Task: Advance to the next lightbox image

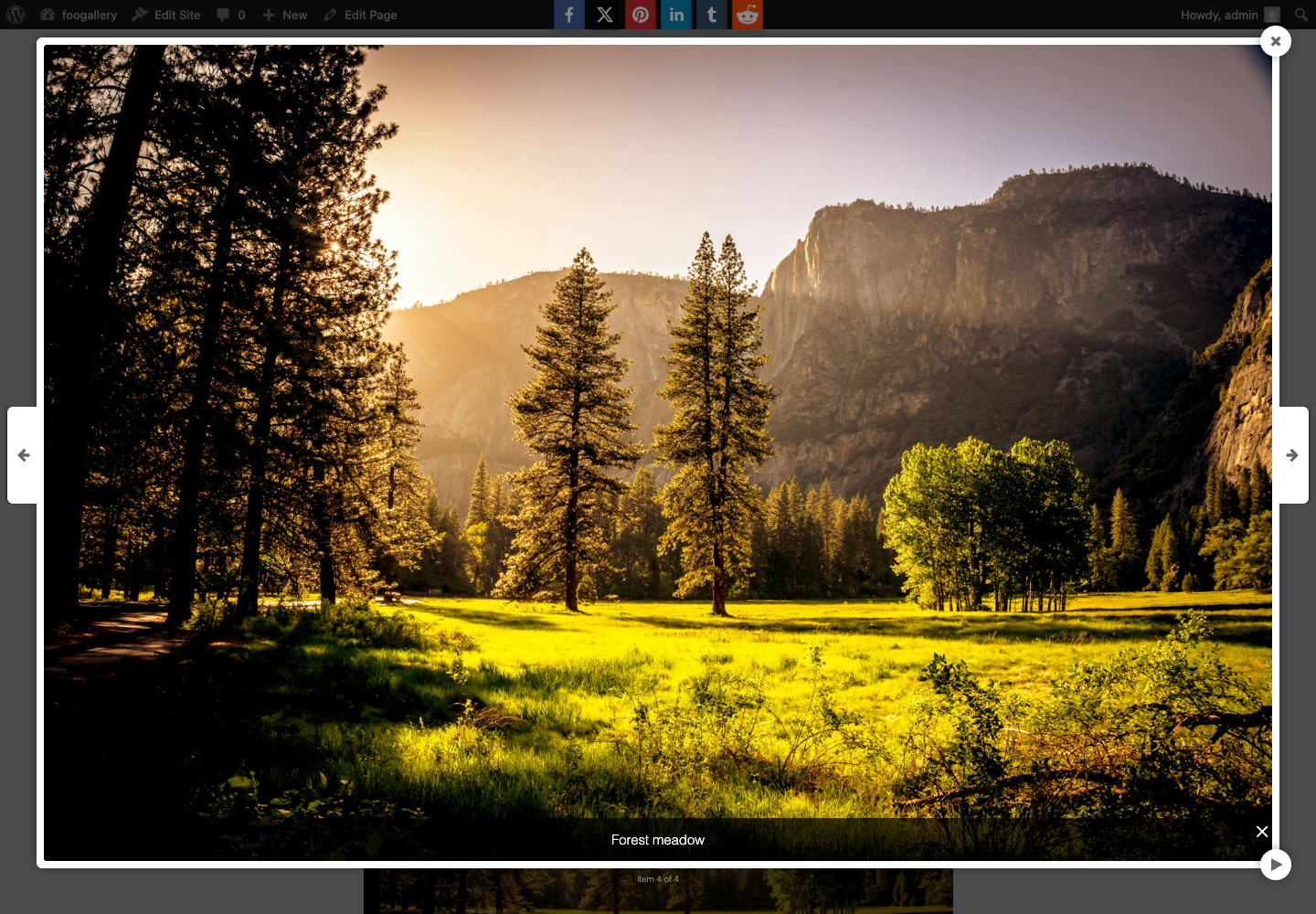Action: pyautogui.click(x=1292, y=455)
